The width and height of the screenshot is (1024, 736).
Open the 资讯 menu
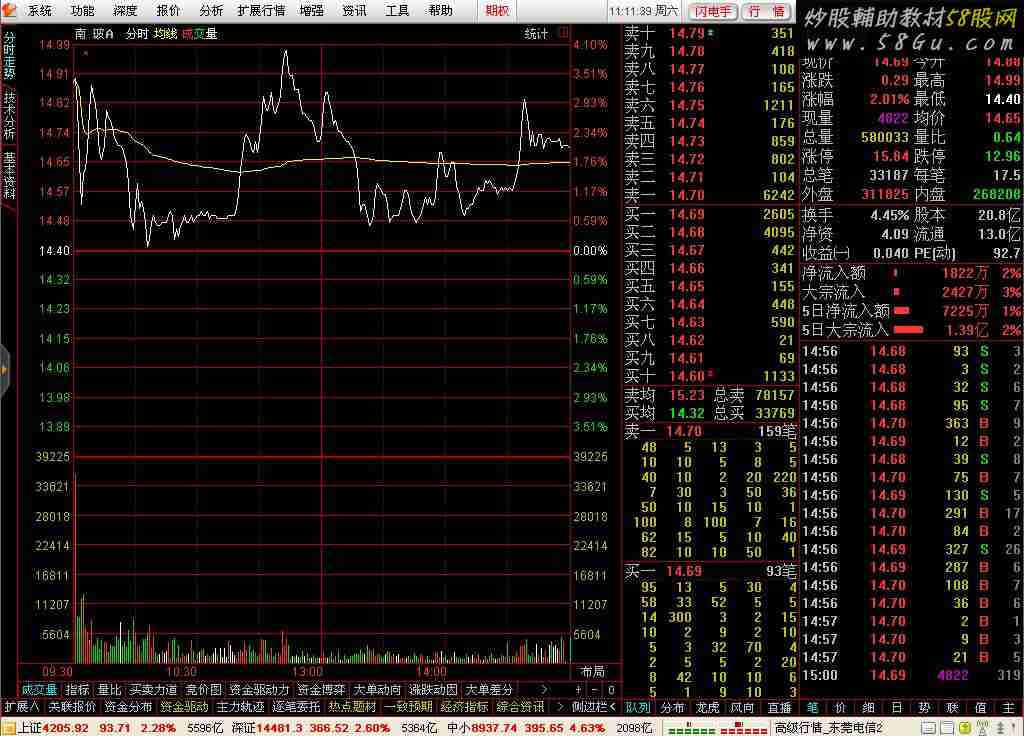pyautogui.click(x=355, y=10)
